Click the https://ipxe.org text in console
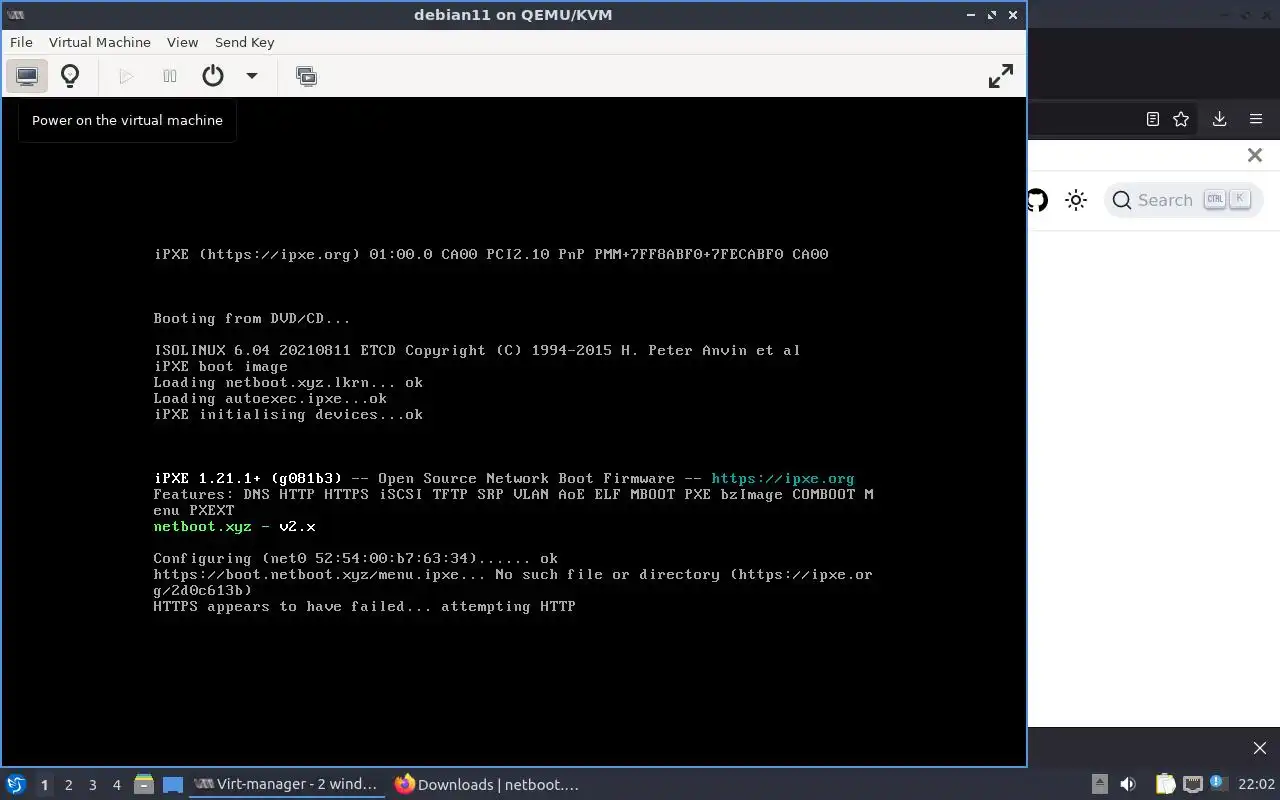 pyautogui.click(x=783, y=478)
